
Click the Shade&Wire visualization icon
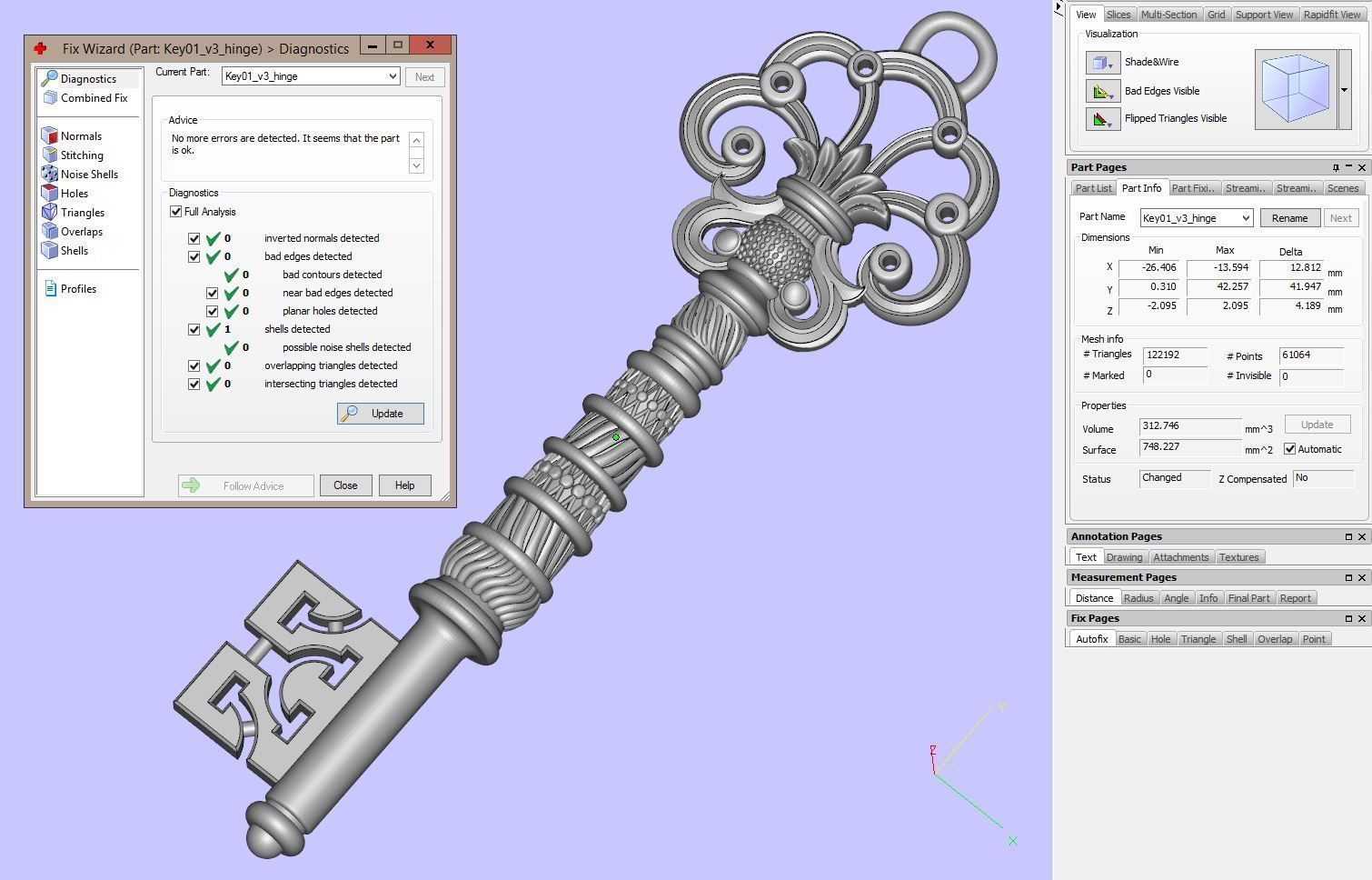click(1102, 63)
